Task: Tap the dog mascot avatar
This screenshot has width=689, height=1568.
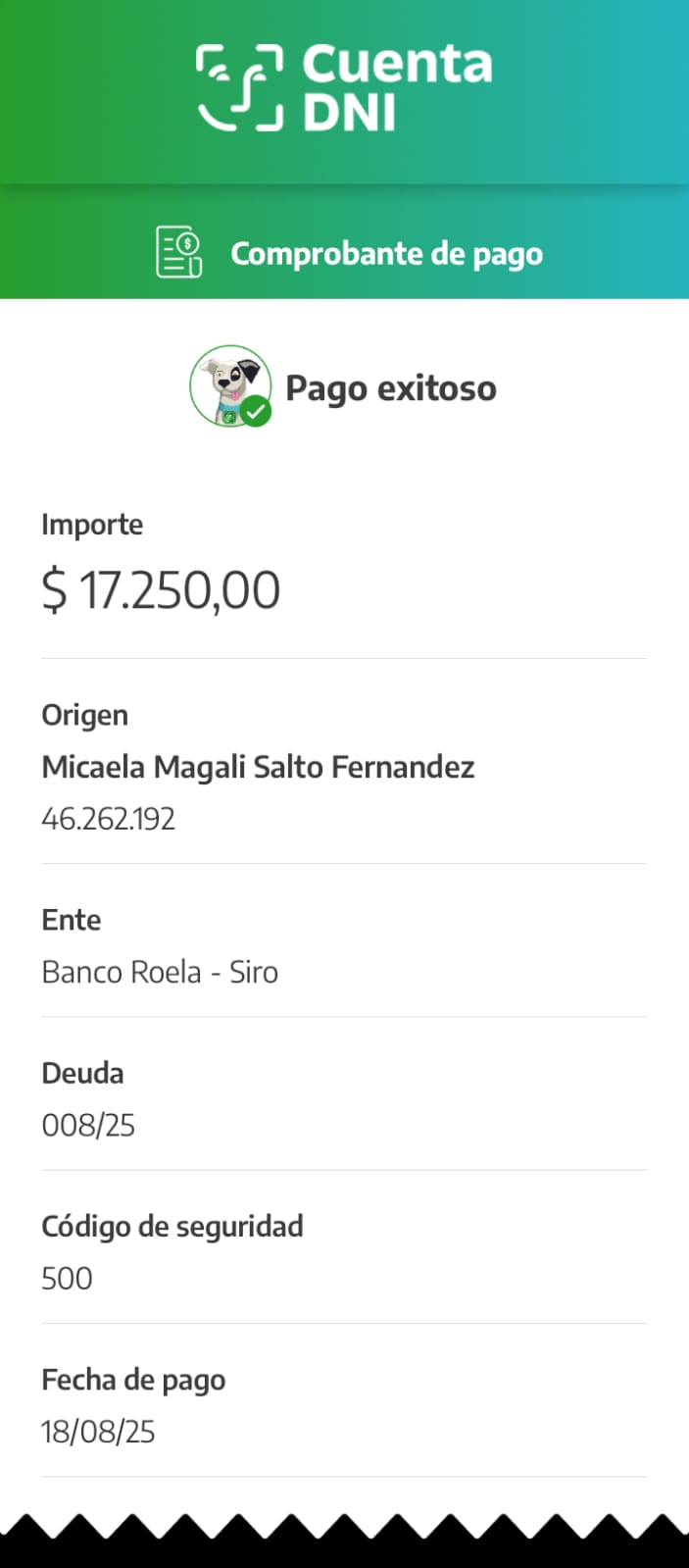Action: pyautogui.click(x=228, y=383)
